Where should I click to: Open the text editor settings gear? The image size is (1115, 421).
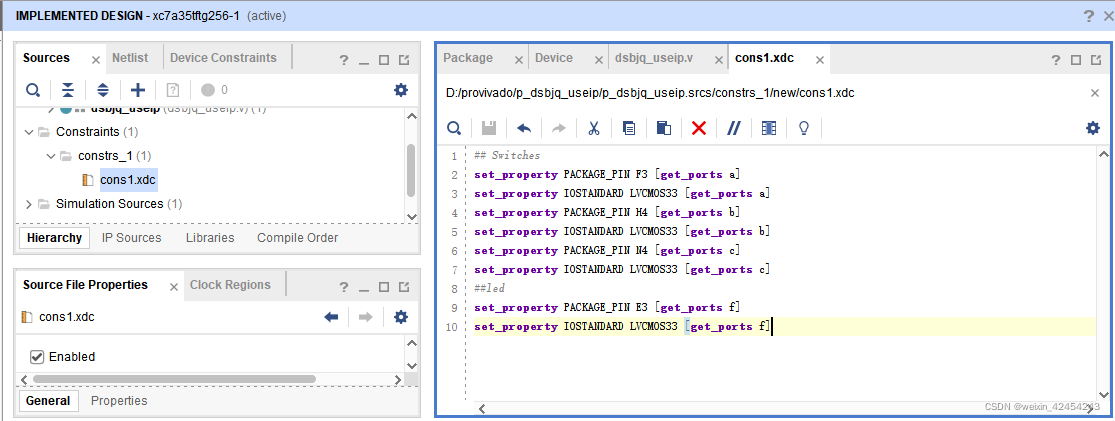pyautogui.click(x=1093, y=128)
